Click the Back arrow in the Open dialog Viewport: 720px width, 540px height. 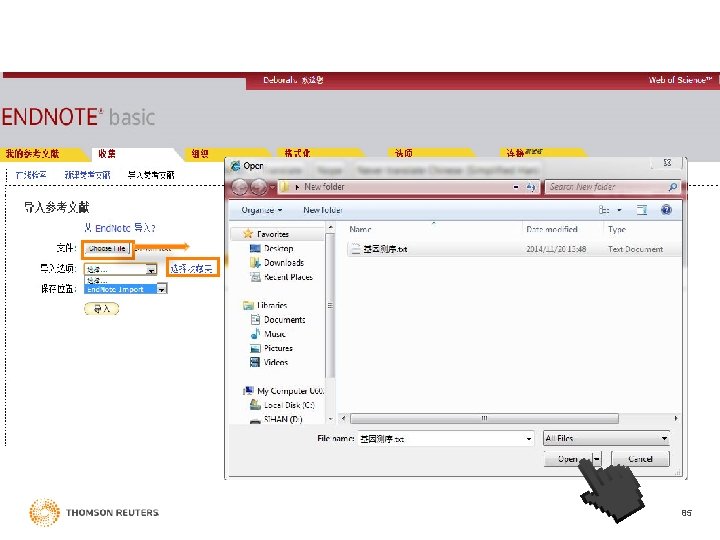pyautogui.click(x=239, y=187)
